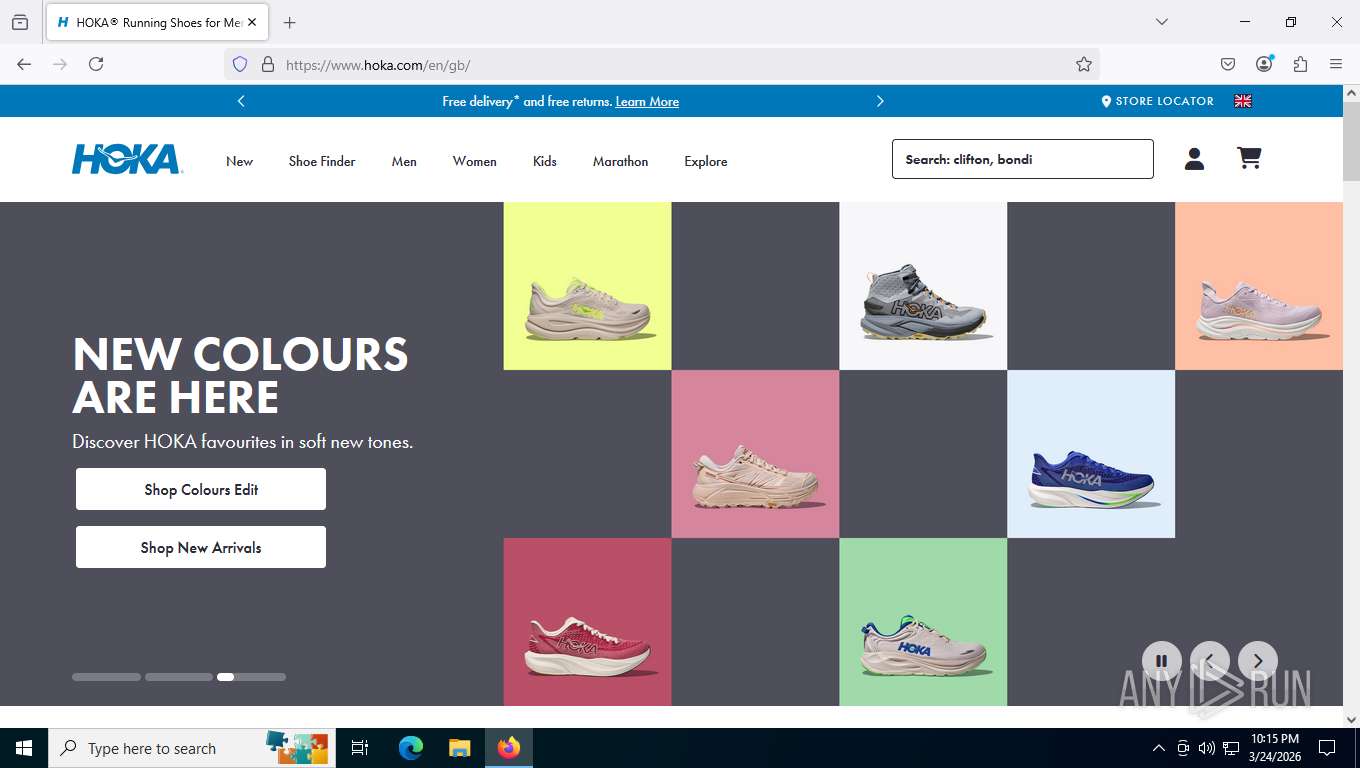The image size is (1360, 768).
Task: Reload the page
Action: tap(96, 64)
